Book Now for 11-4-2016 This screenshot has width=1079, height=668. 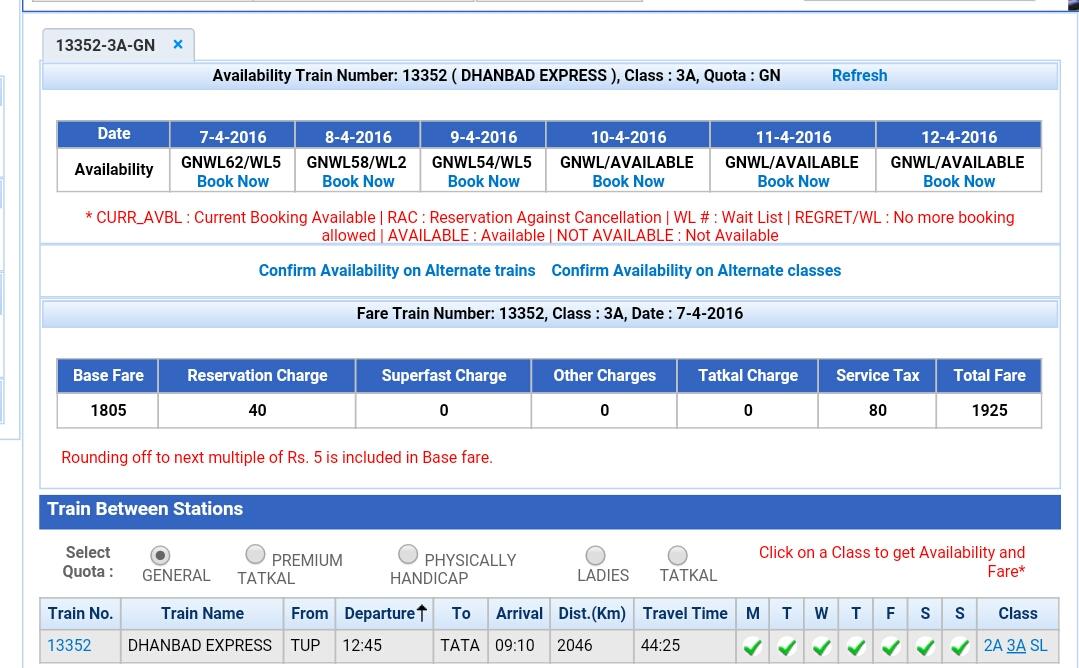[x=793, y=182]
